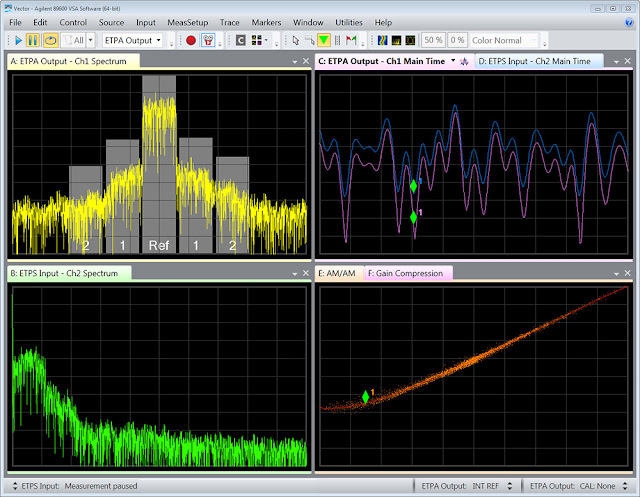Click the green marker on AM/AM trace
640x497 pixels.
[x=365, y=397]
